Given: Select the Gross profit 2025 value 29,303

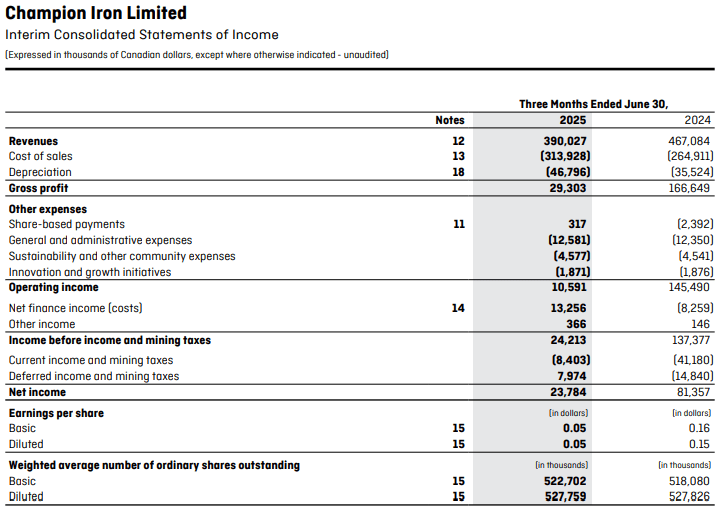Looking at the screenshot, I should tap(568, 188).
